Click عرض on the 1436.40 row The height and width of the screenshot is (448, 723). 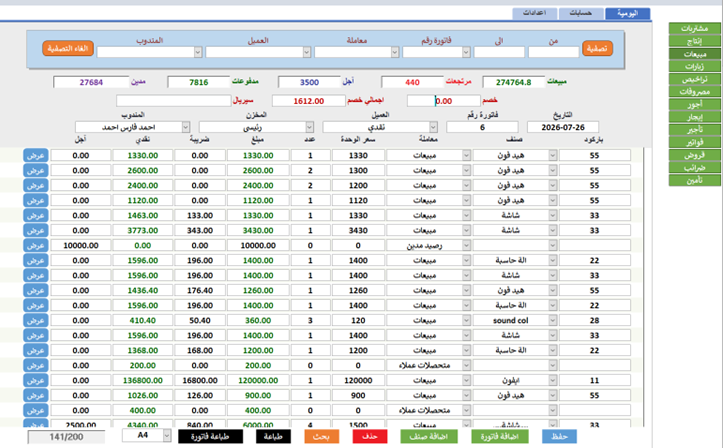[x=36, y=291]
